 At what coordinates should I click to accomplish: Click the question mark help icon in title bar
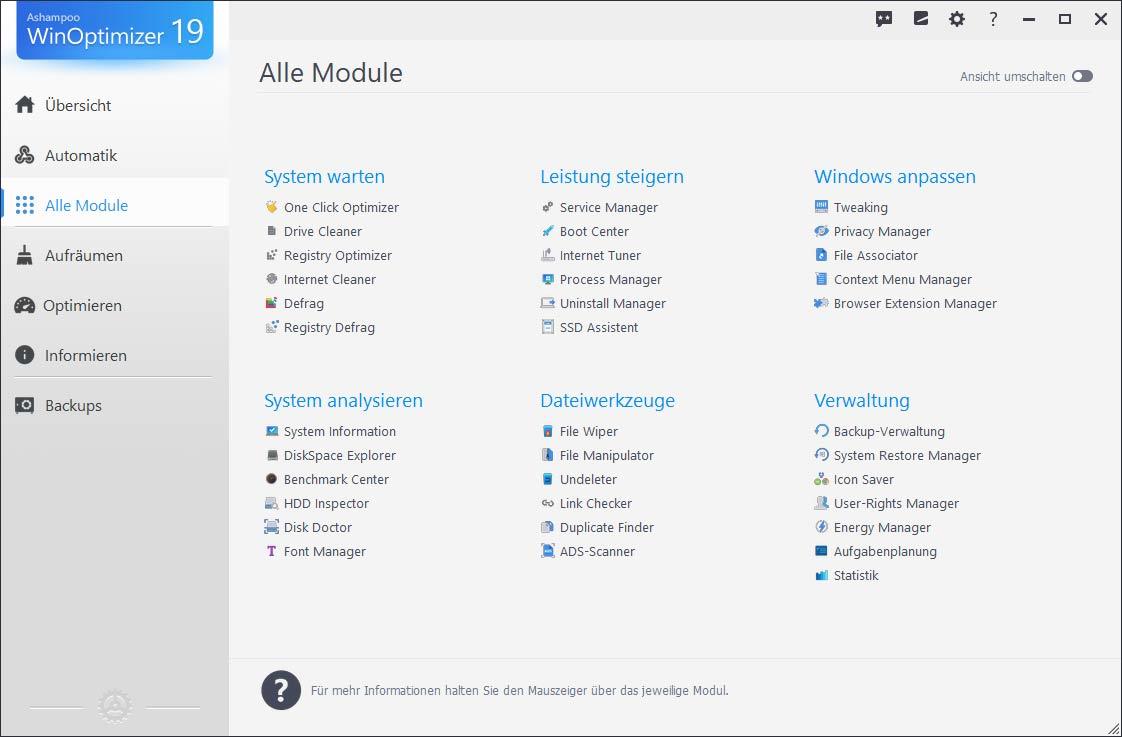pos(993,19)
